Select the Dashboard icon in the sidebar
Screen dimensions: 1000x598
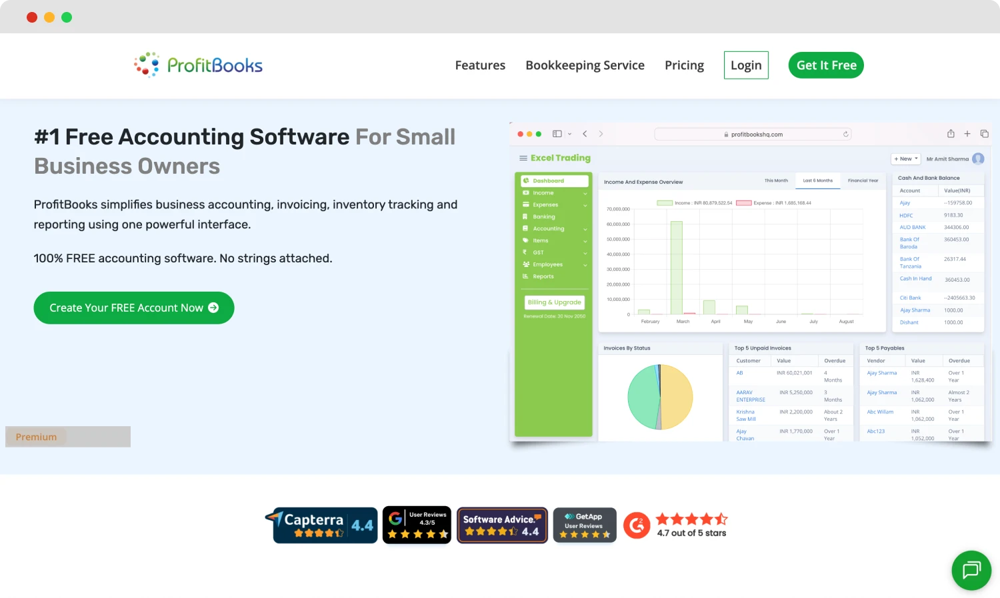524,180
